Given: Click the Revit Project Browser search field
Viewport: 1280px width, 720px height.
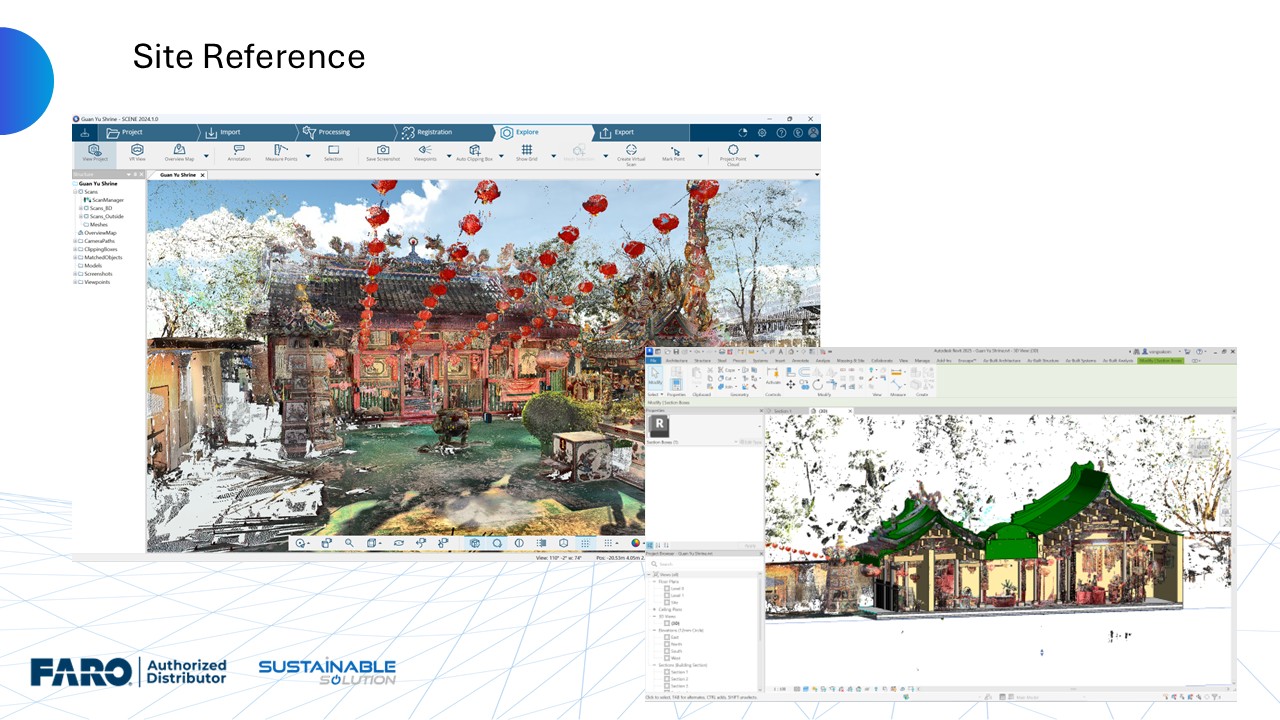Looking at the screenshot, I should coord(704,564).
